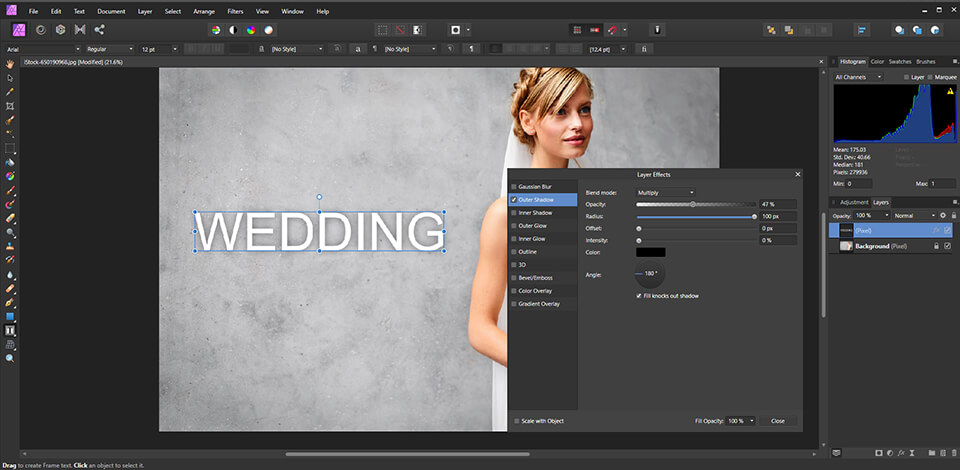The height and width of the screenshot is (470, 960).
Task: Close the Layer Effects dialog with Close button
Action: 778,421
